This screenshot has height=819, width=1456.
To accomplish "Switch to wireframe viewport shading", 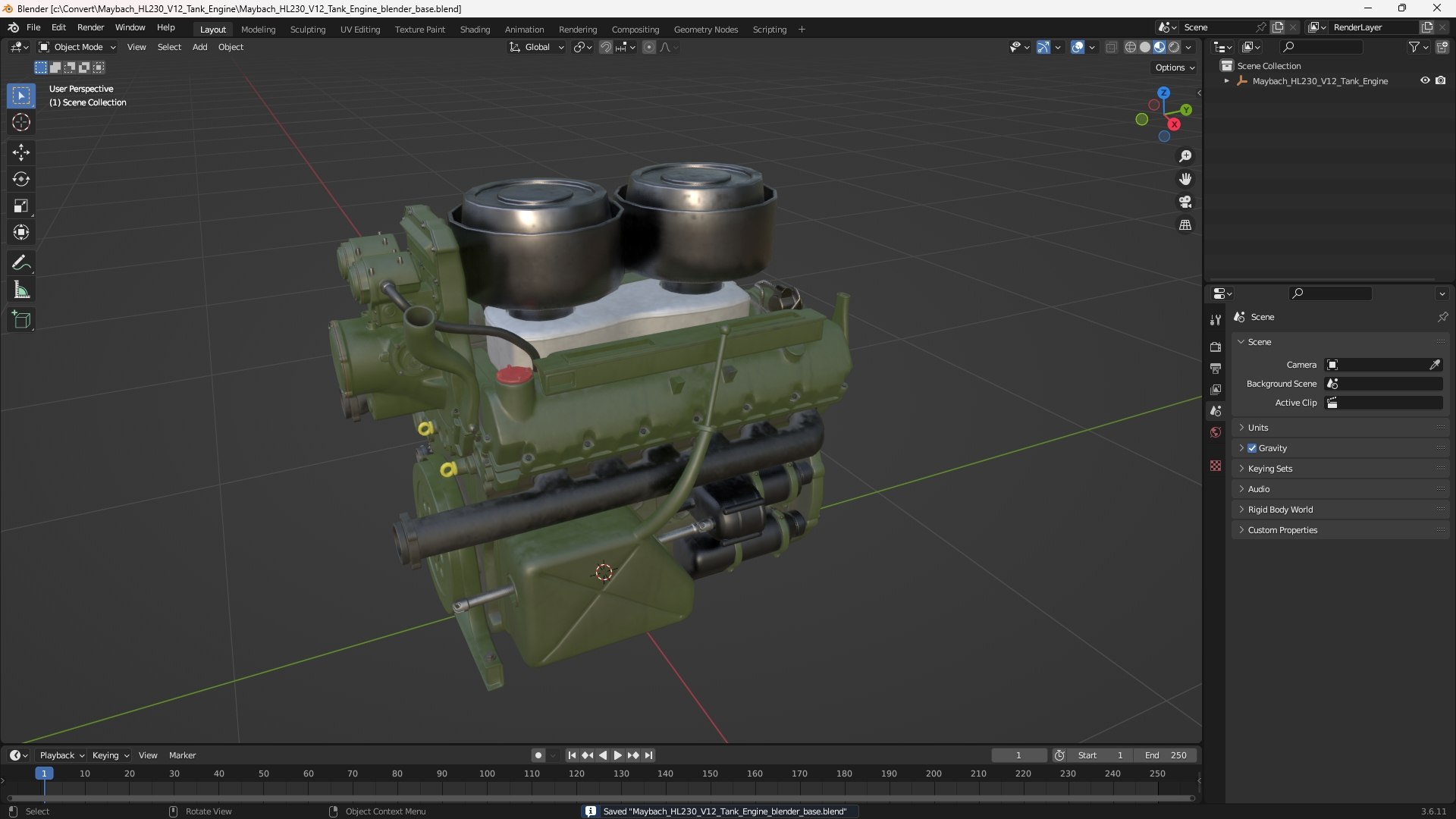I will coord(1131,47).
